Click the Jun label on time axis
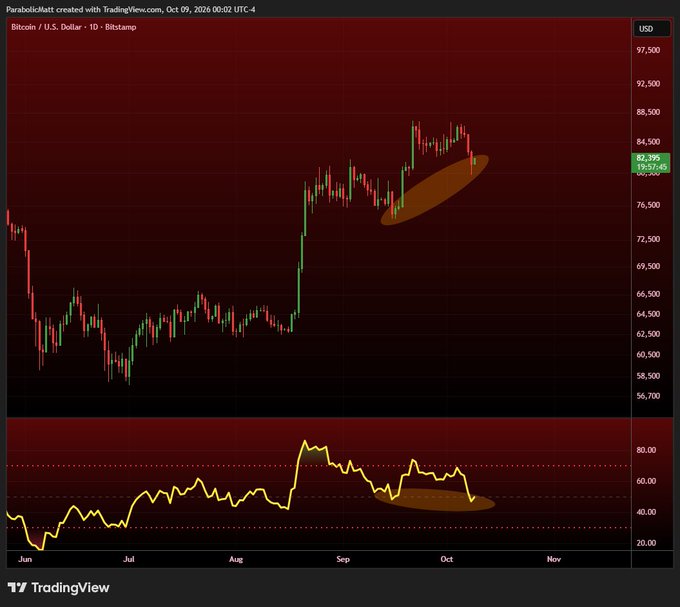This screenshot has width=680, height=607. click(x=25, y=559)
